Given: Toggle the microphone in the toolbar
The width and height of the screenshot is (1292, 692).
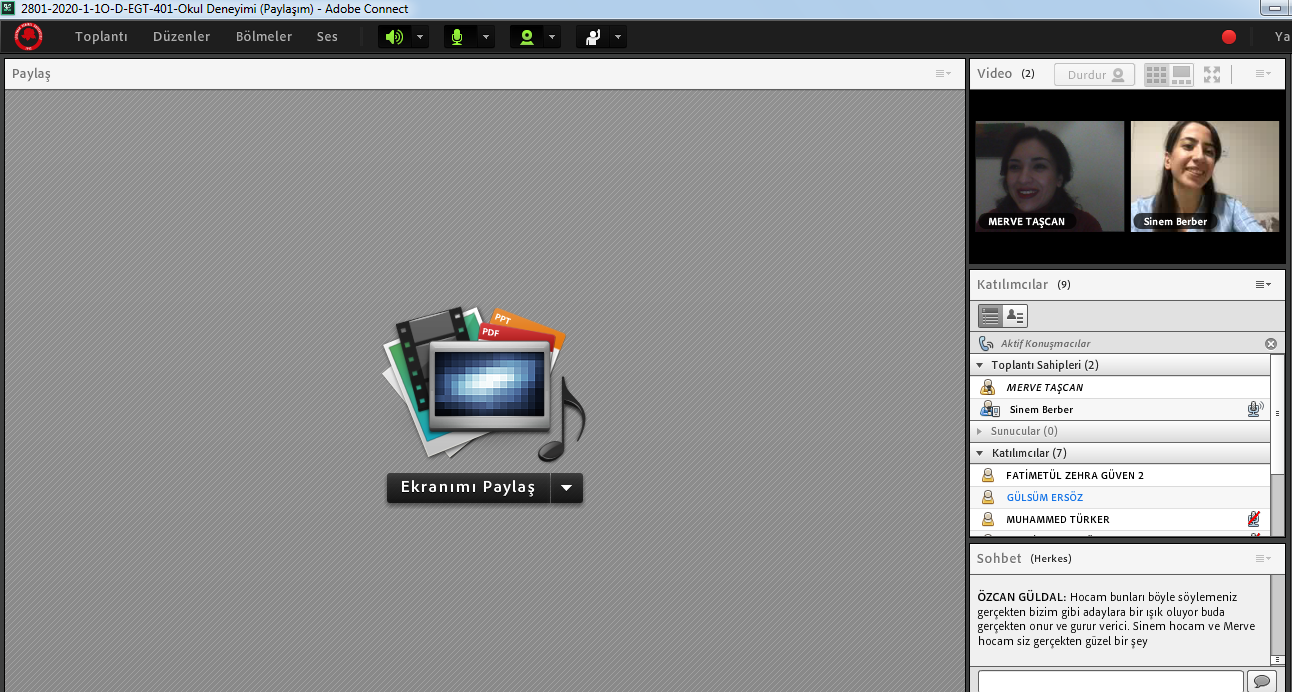Looking at the screenshot, I should 458,37.
